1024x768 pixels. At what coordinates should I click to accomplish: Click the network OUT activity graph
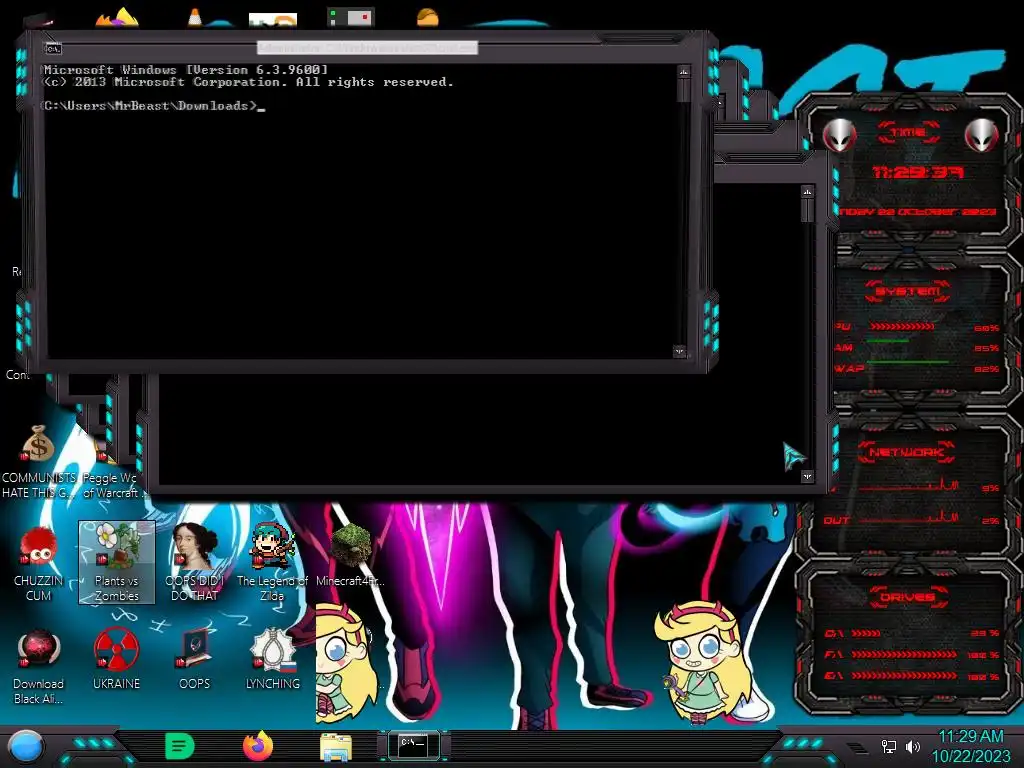coord(909,517)
